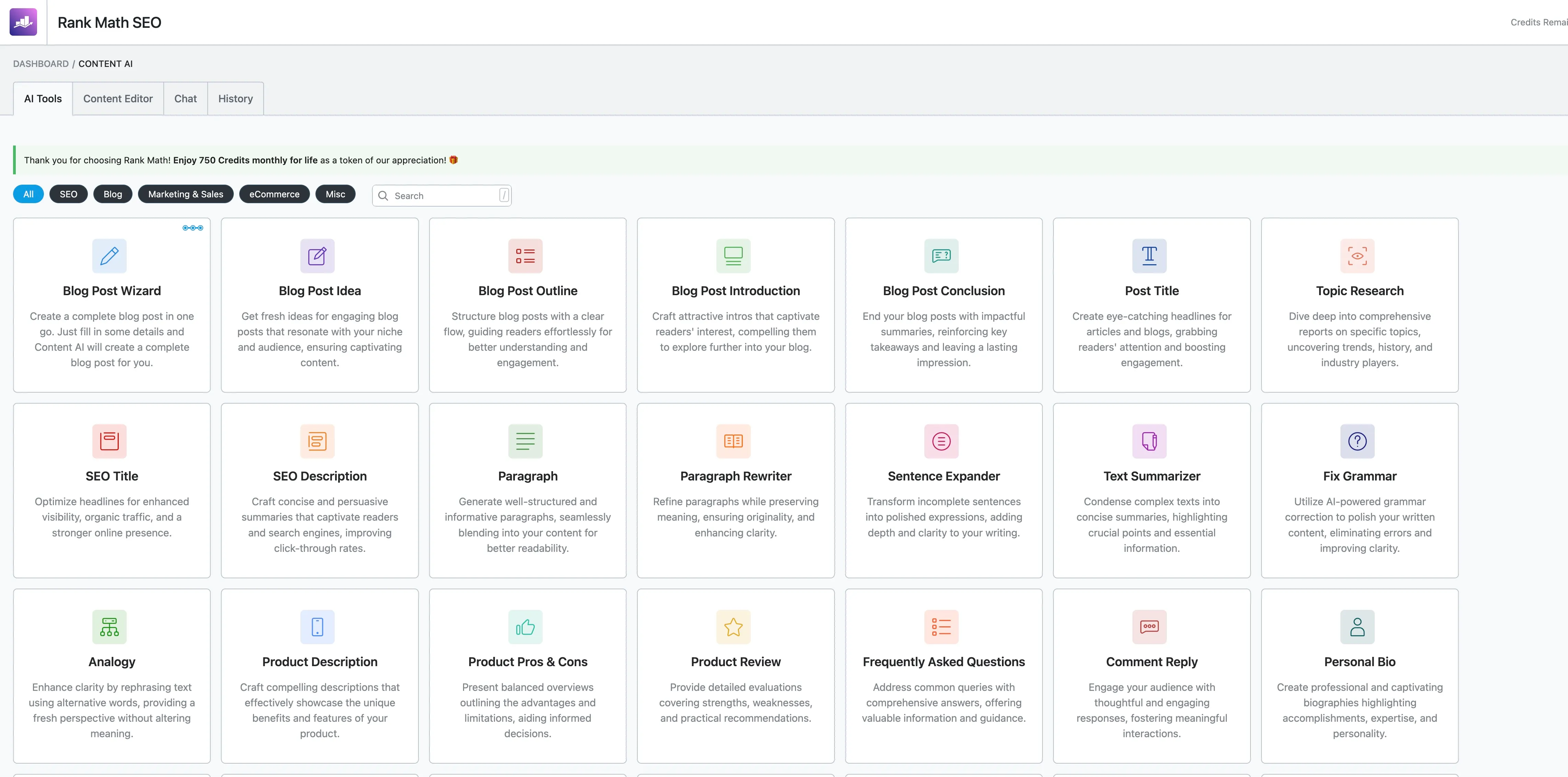Select the Analogy hierarchy icon

[109, 627]
